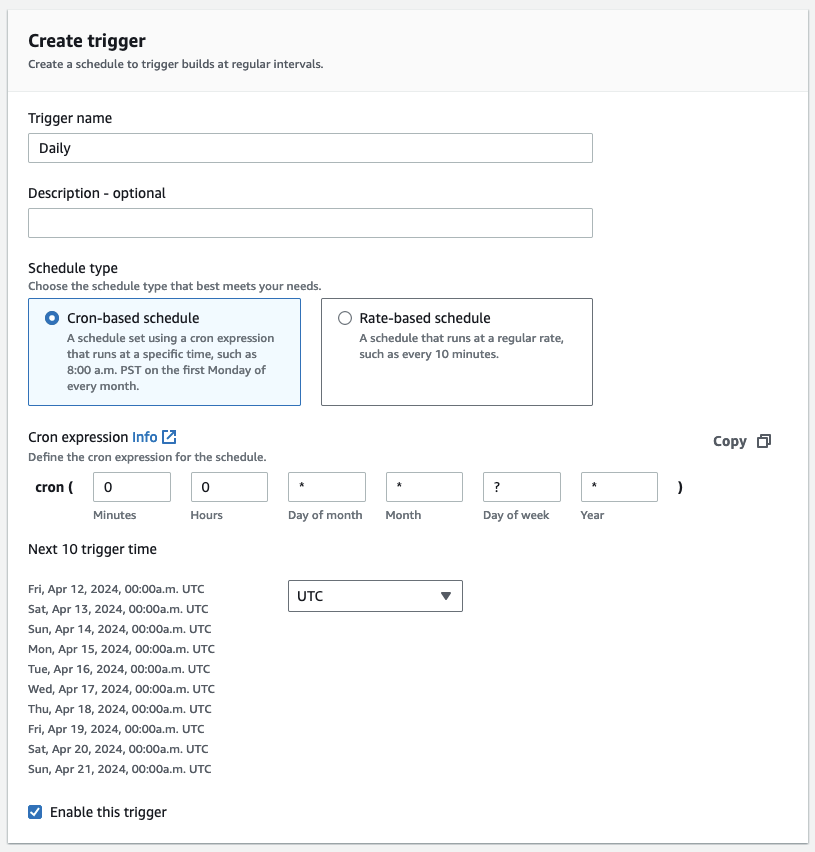The width and height of the screenshot is (815, 852).
Task: Select the Month cron field
Action: coord(424,487)
